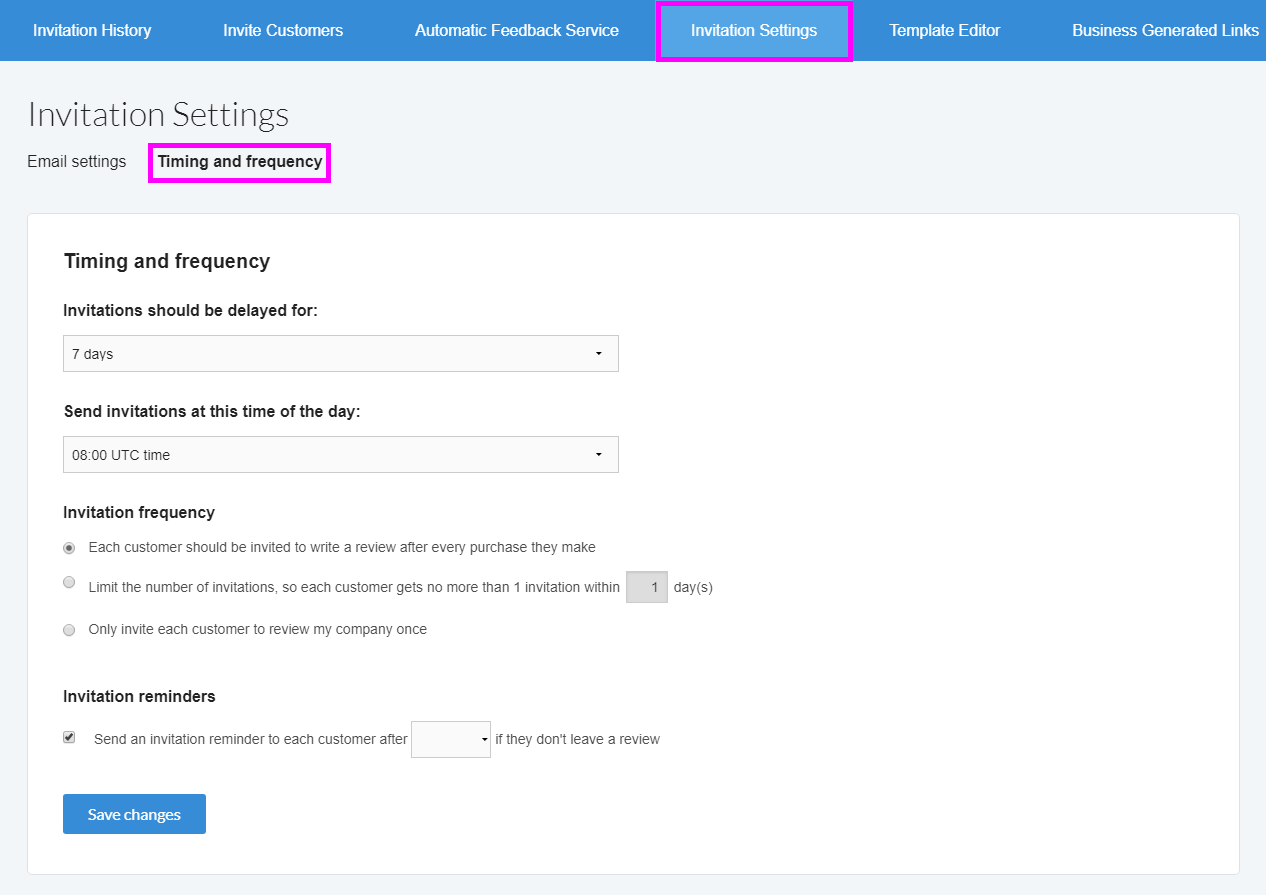The image size is (1266, 895).
Task: Click the 'Invitation reminders' section label
Action: coord(139,696)
